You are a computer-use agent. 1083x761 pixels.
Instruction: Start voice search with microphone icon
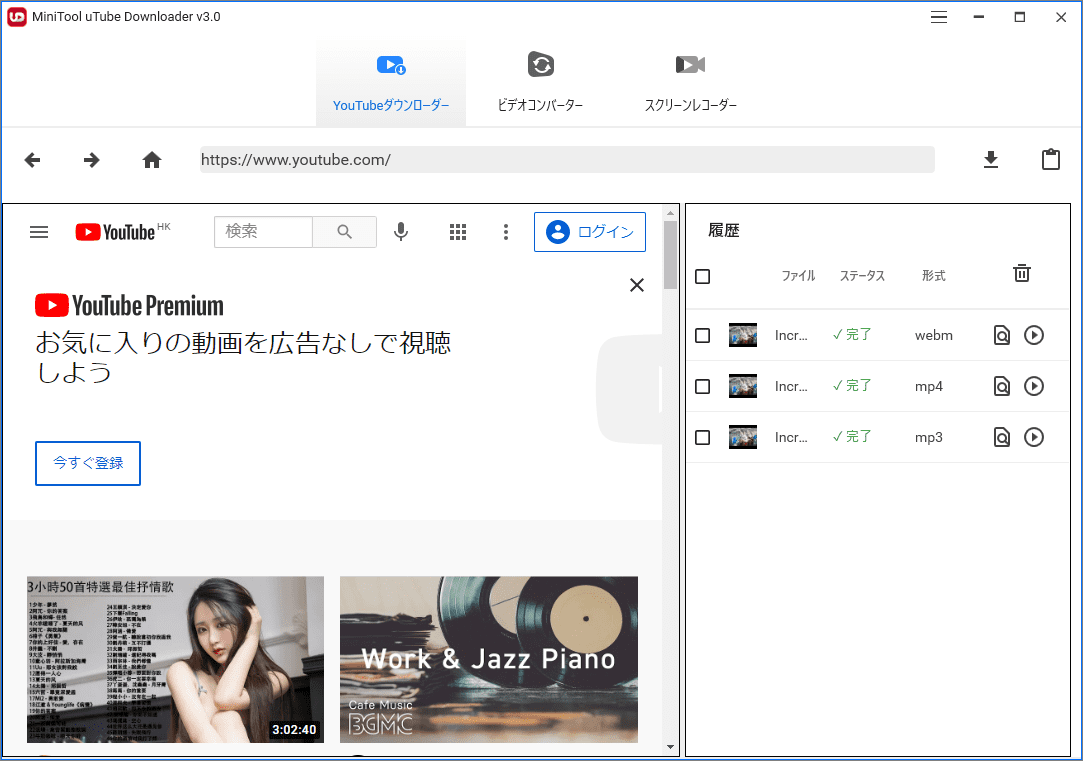pos(401,231)
